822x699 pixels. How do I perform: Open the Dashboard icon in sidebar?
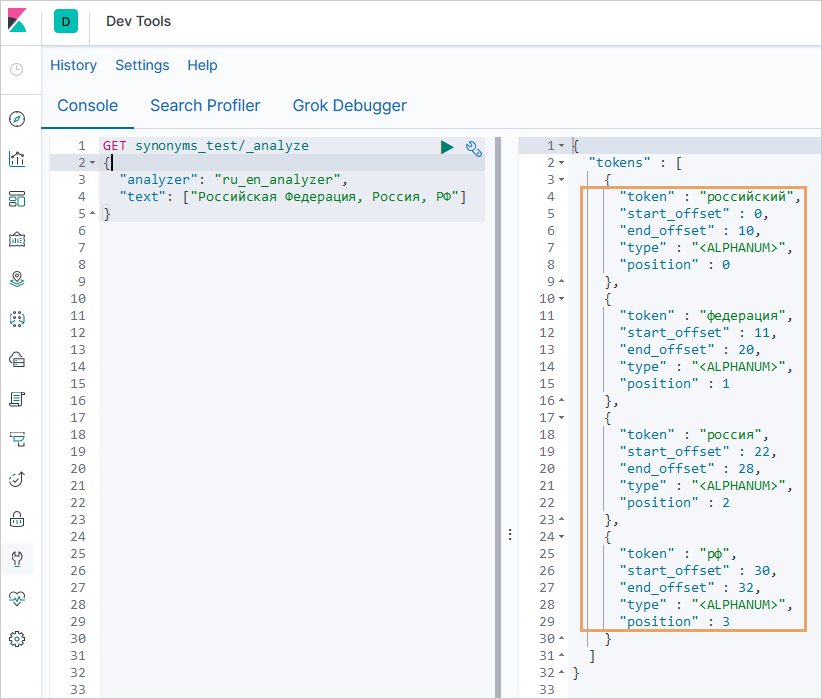[x=17, y=199]
